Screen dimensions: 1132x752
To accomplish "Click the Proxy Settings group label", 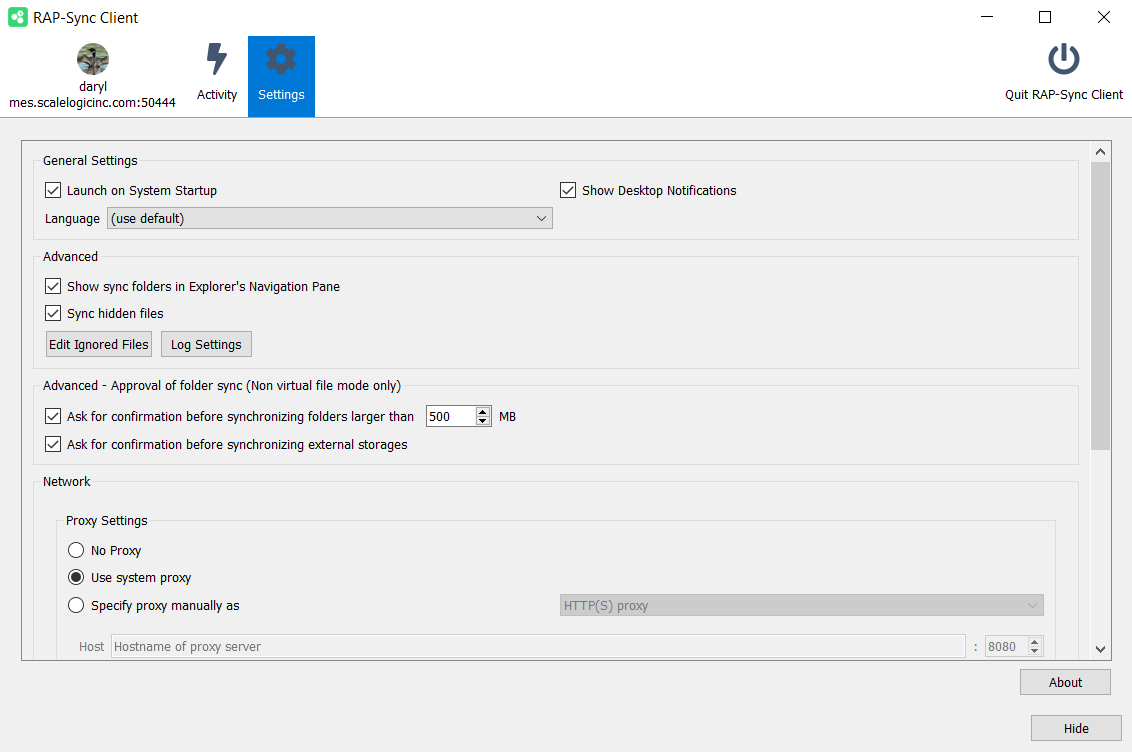I will coord(107,520).
